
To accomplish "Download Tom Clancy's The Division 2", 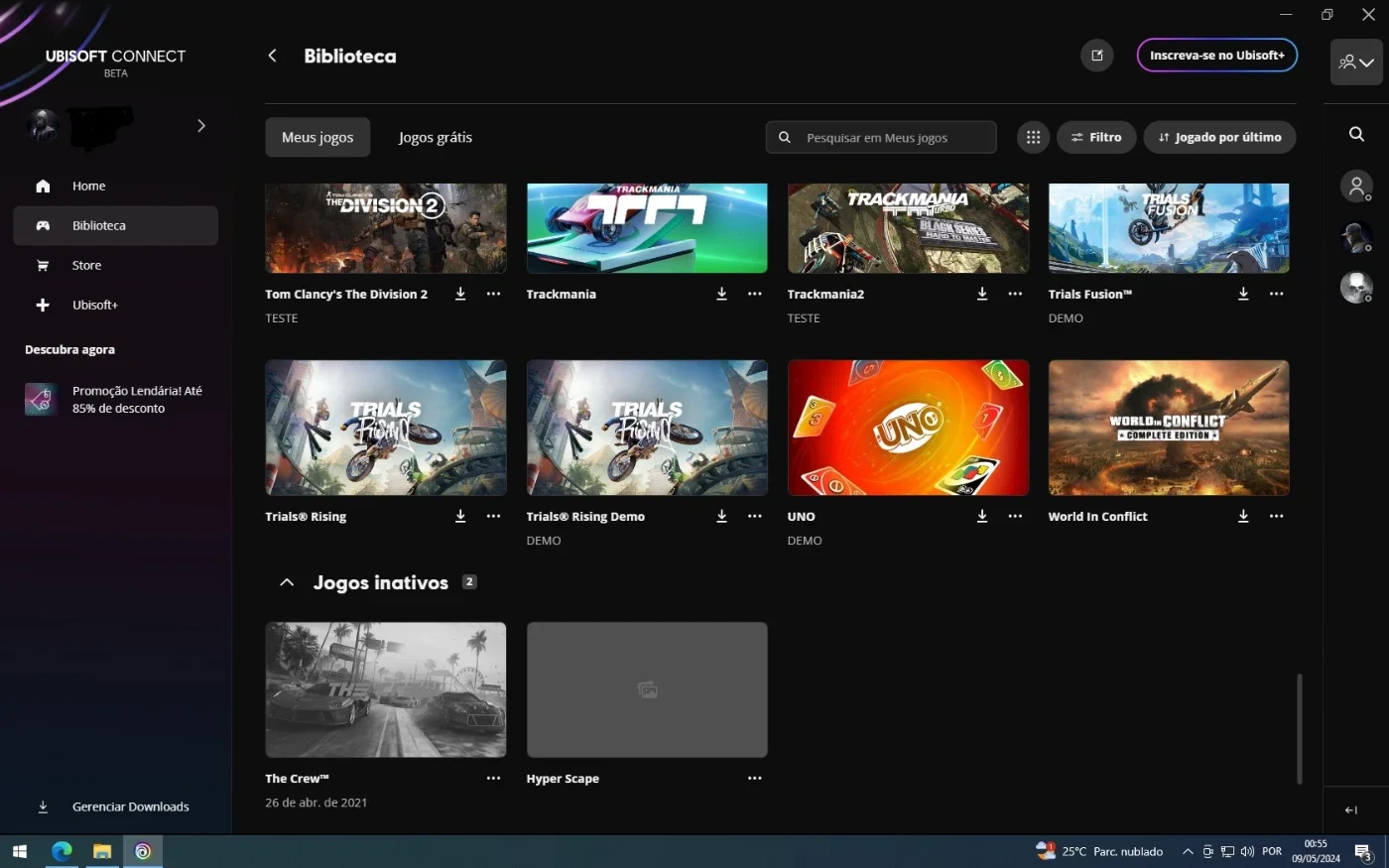I will [460, 294].
